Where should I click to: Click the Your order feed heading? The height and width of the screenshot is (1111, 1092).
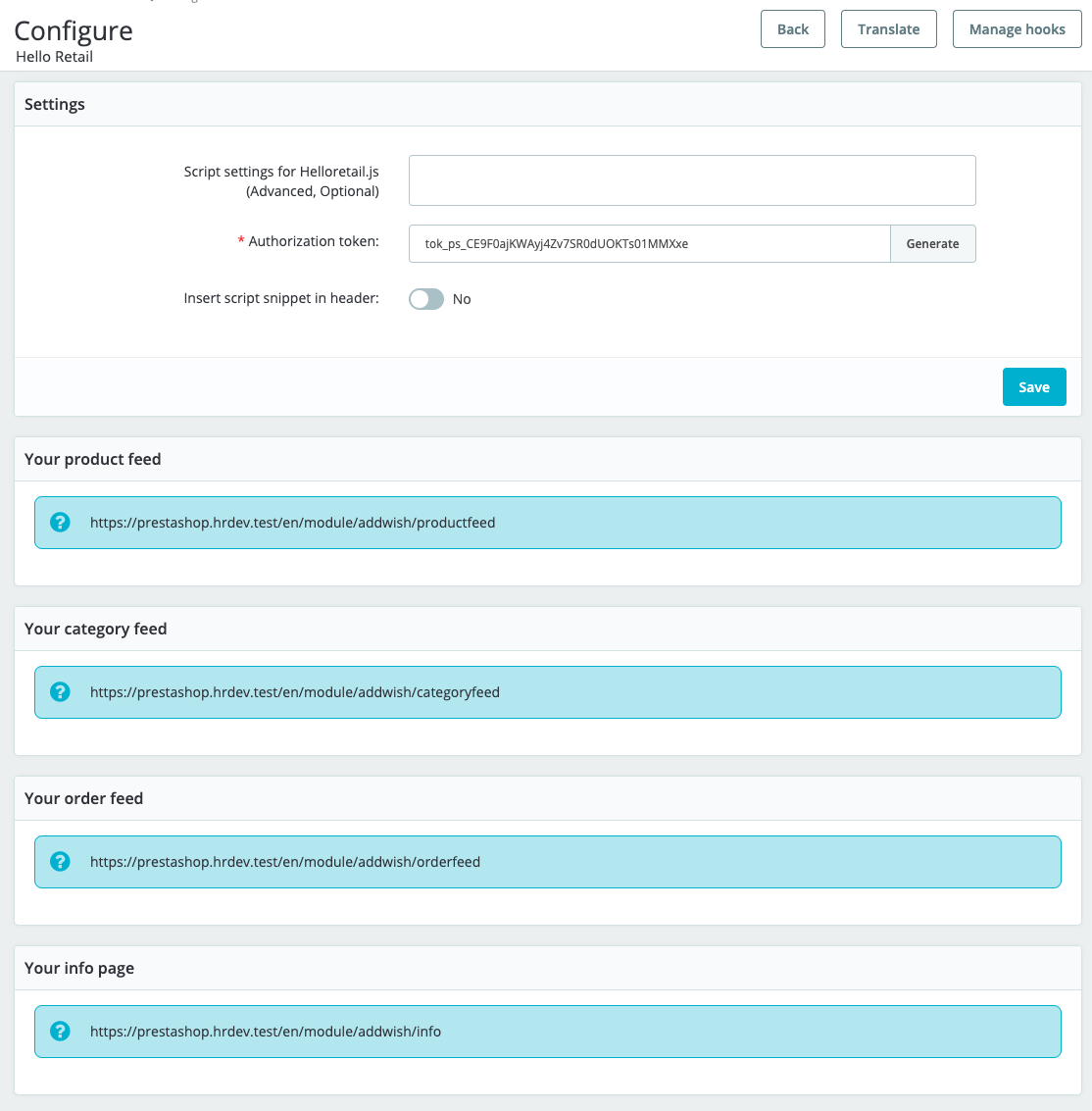coord(83,798)
